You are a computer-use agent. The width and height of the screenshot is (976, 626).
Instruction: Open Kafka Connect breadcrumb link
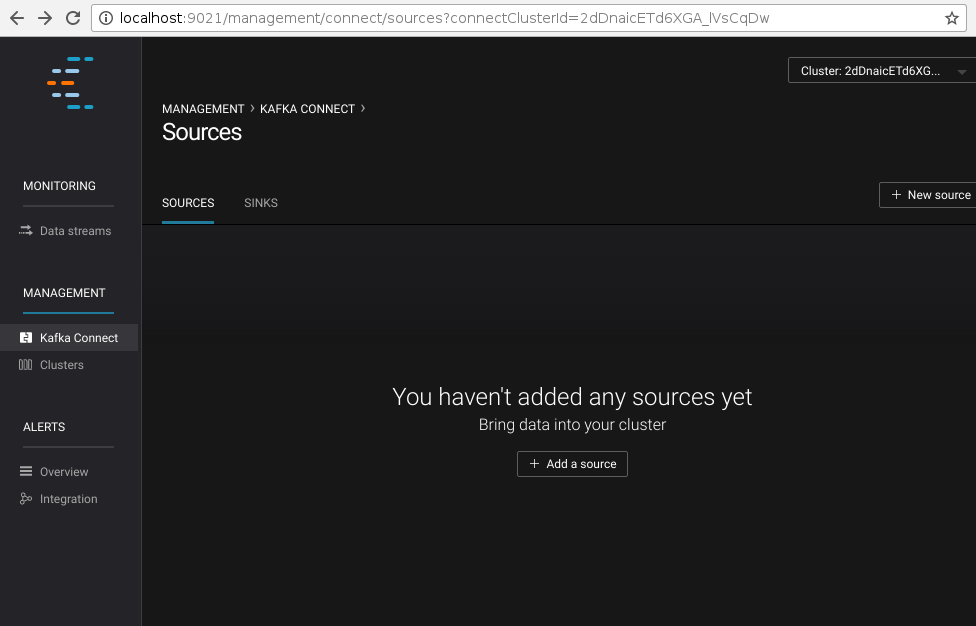[x=307, y=109]
